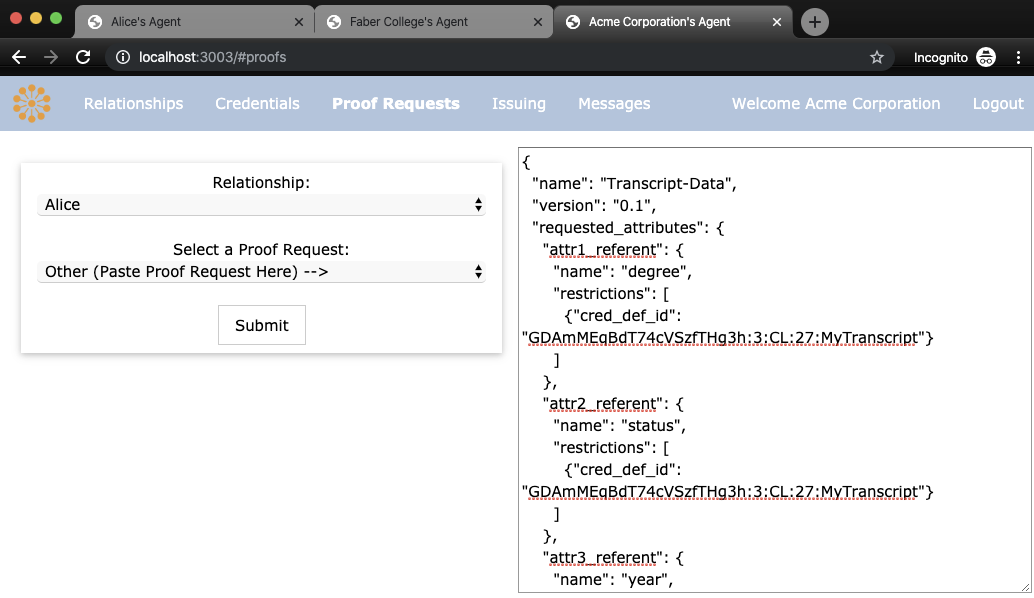Viewport: 1034px width, 598px height.
Task: Switch to Faber College's Agent tab
Action: click(433, 22)
